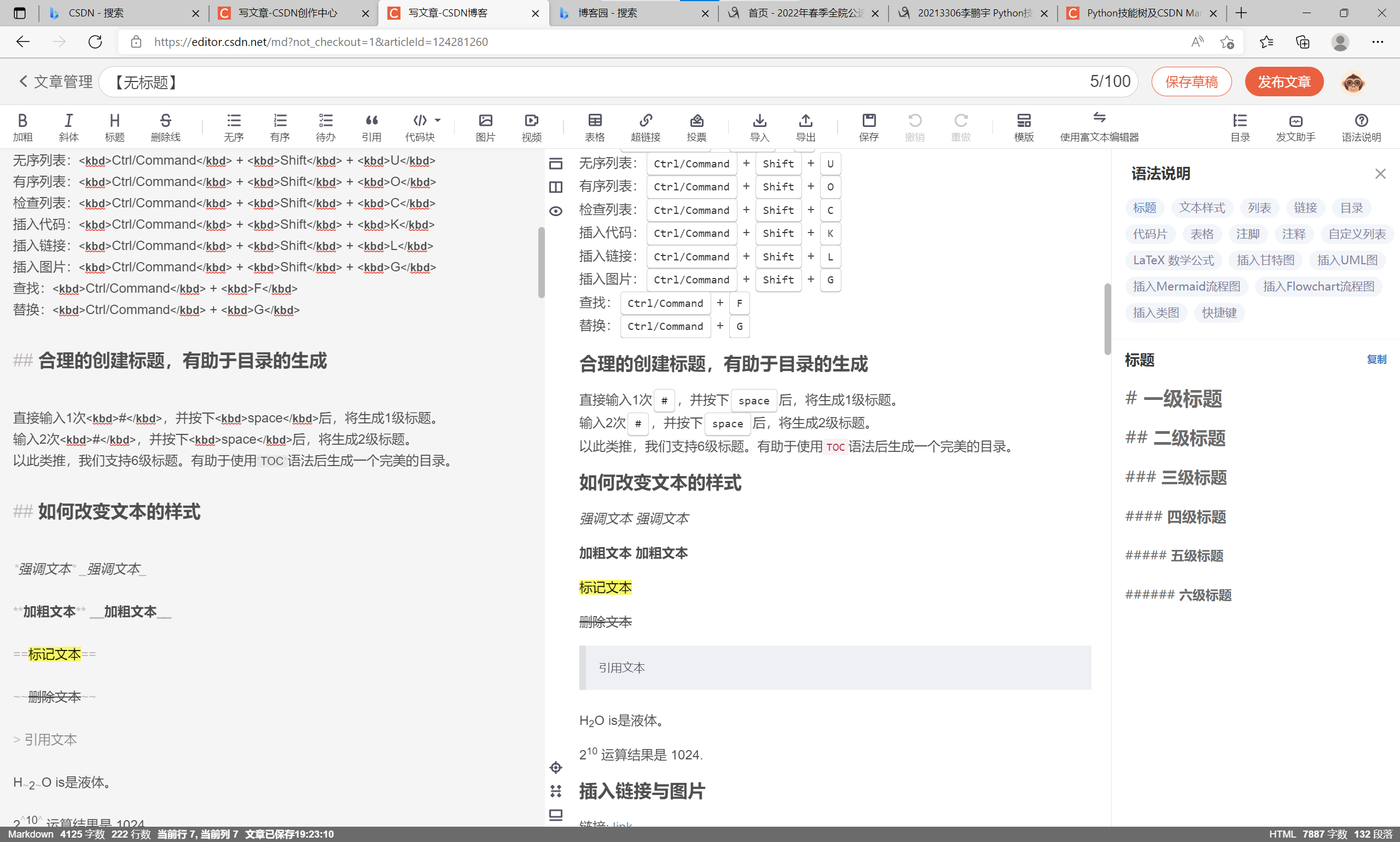Open the hyperlink (超链接) tool
The width and height of the screenshot is (1400, 842).
[x=646, y=121]
